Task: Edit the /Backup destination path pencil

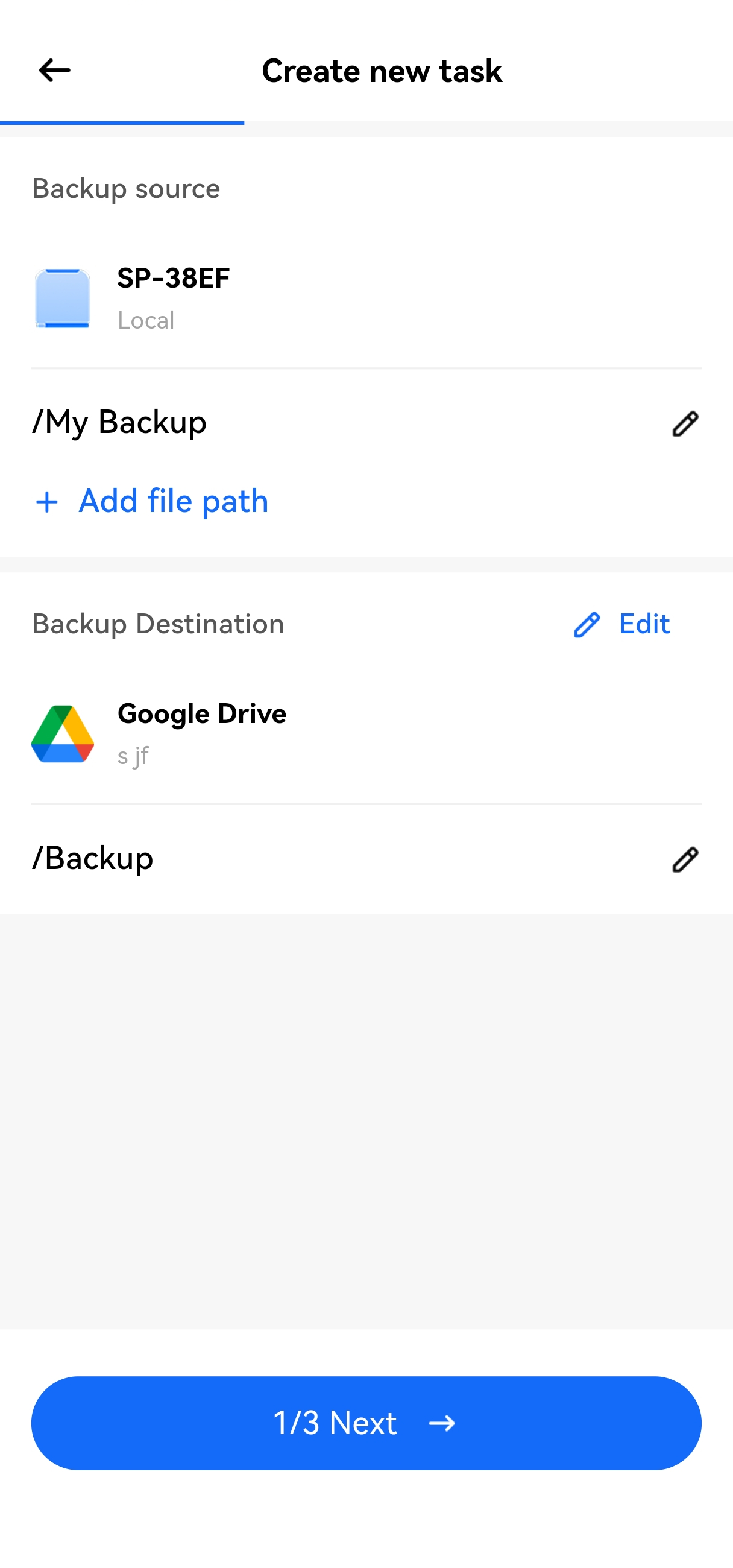Action: pos(685,859)
